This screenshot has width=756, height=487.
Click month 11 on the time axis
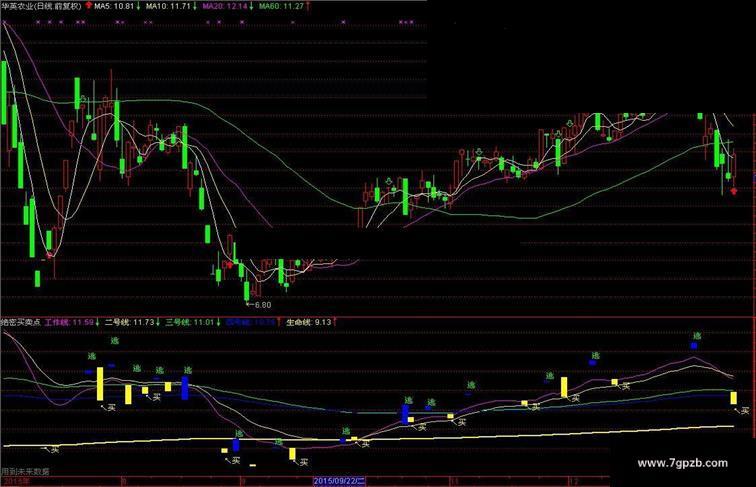[x=454, y=481]
